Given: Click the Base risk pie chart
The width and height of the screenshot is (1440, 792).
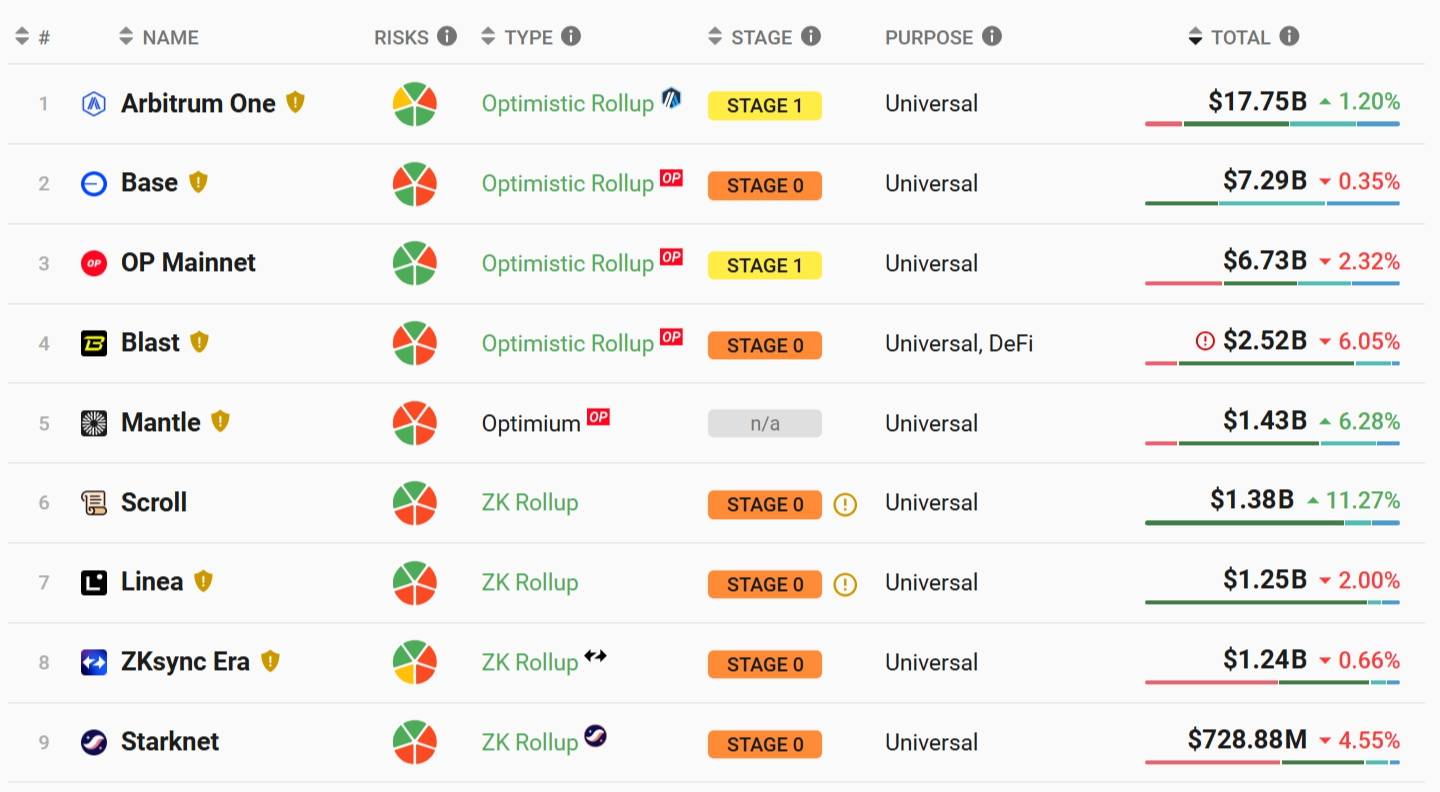Looking at the screenshot, I should coord(414,184).
